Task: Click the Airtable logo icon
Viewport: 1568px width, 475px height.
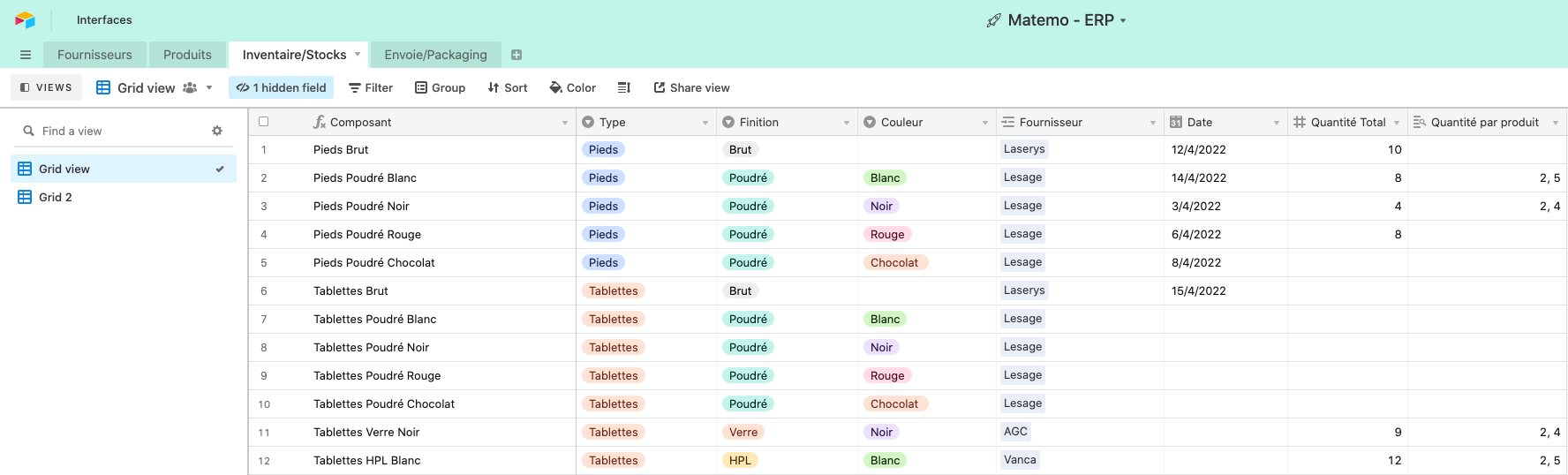Action: (25, 19)
